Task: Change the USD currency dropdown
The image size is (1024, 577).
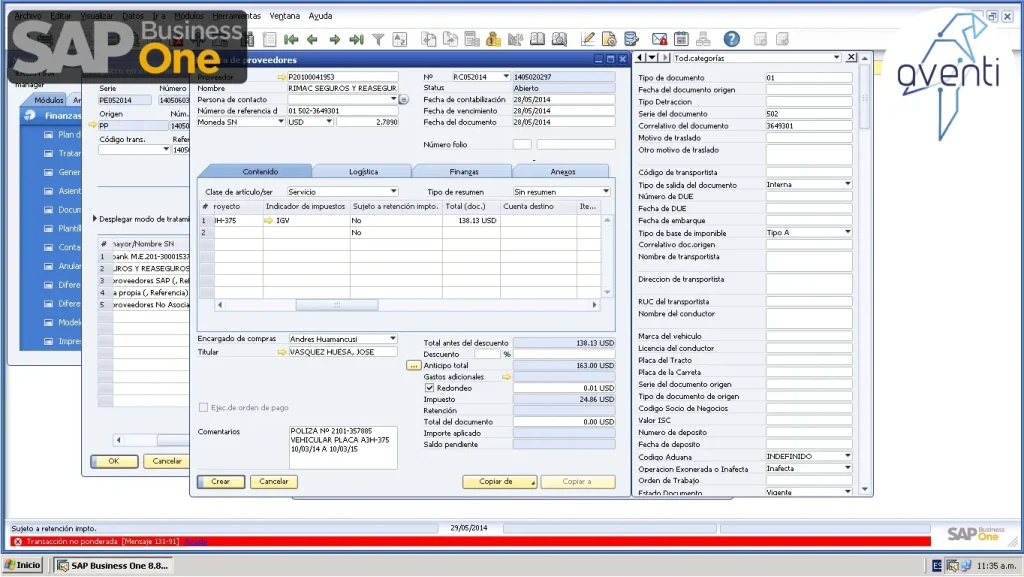Action: pos(328,122)
